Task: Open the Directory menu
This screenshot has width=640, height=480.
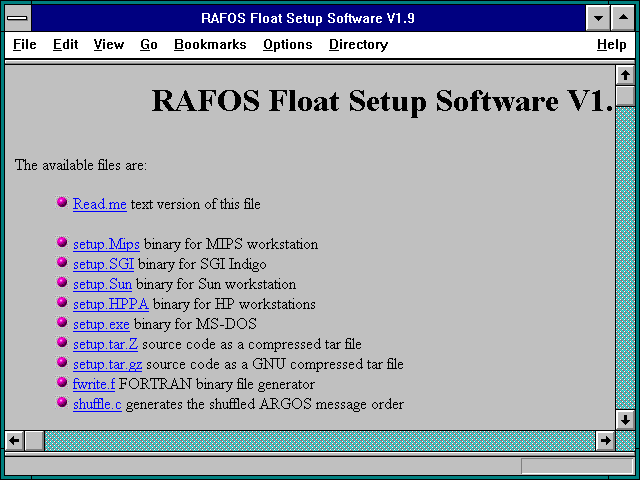Action: 358,44
